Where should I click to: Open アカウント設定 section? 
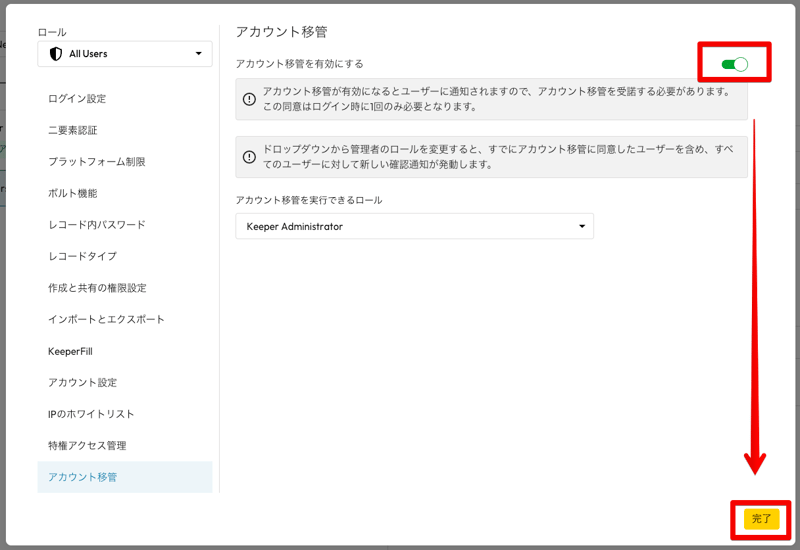coord(82,382)
